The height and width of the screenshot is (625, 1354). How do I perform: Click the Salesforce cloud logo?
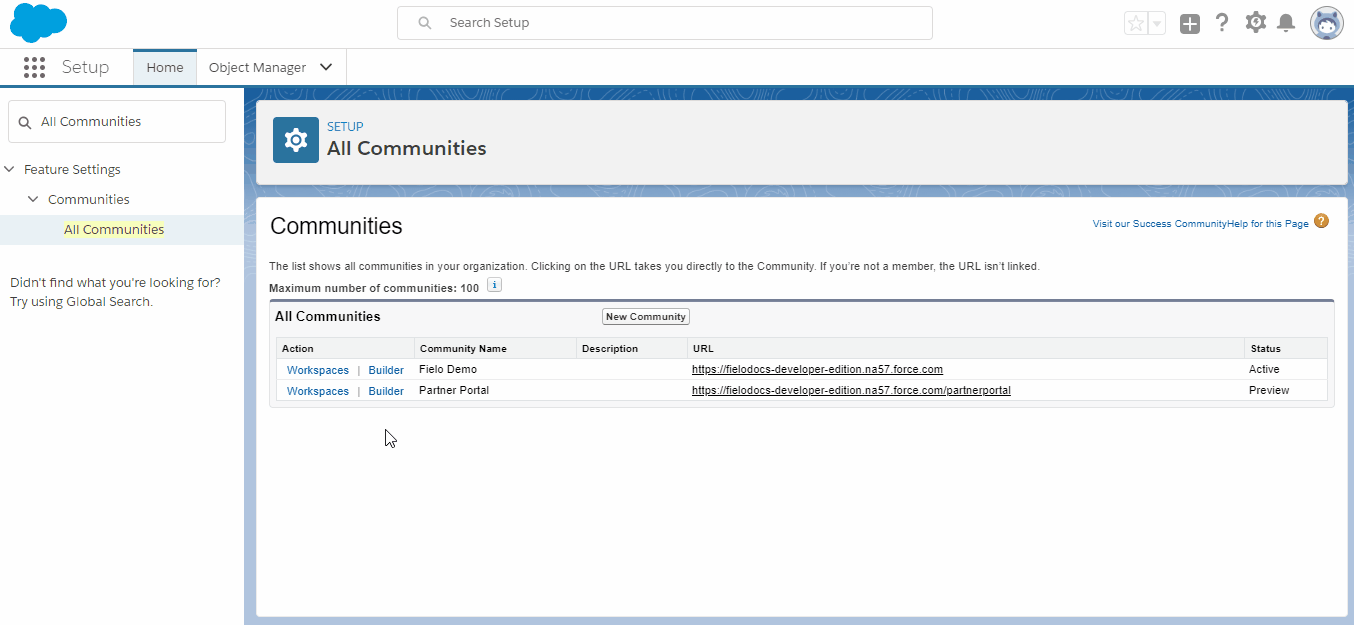[38, 22]
